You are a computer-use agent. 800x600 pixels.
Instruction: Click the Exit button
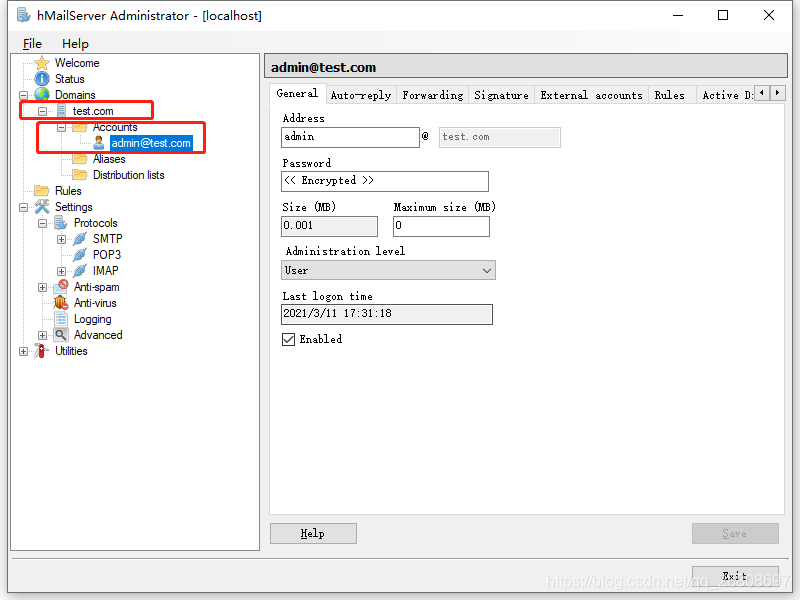click(x=735, y=576)
